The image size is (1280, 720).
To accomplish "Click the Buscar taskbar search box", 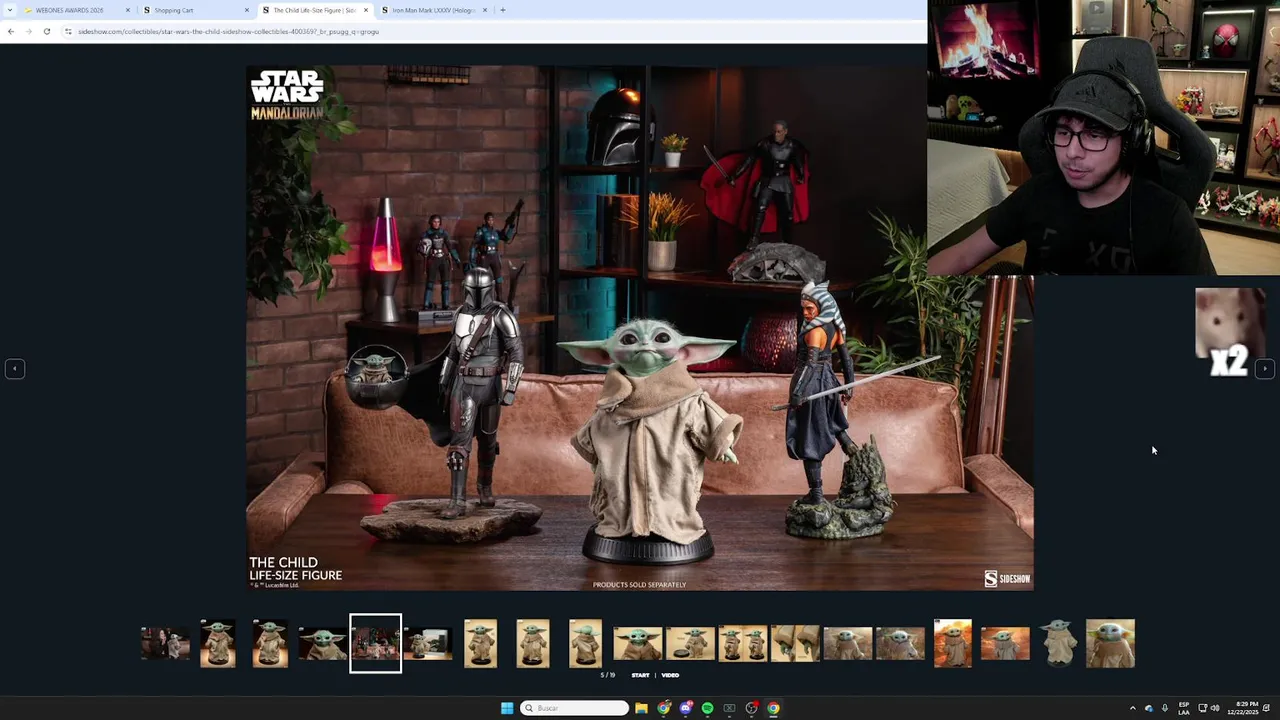I will click(x=575, y=708).
